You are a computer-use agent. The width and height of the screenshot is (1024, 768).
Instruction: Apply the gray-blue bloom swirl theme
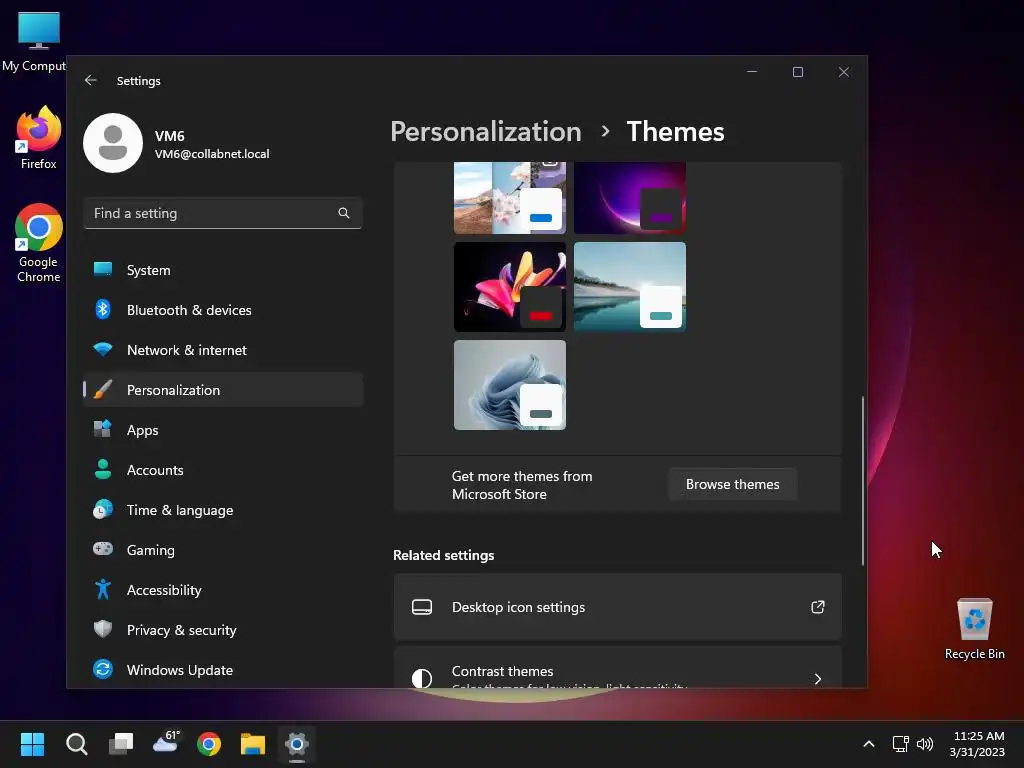(510, 385)
